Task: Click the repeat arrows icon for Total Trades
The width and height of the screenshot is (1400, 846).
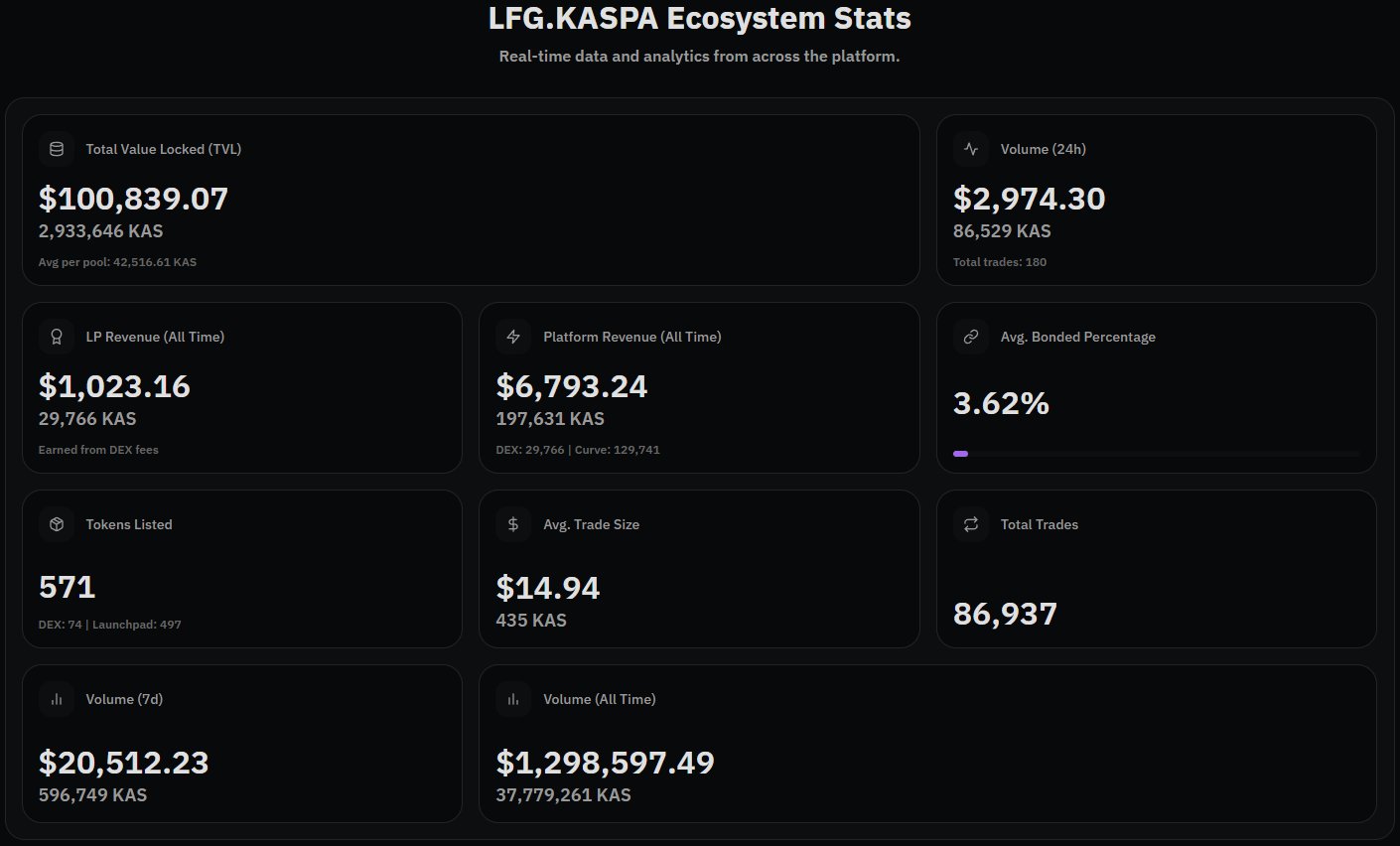Action: pos(971,524)
